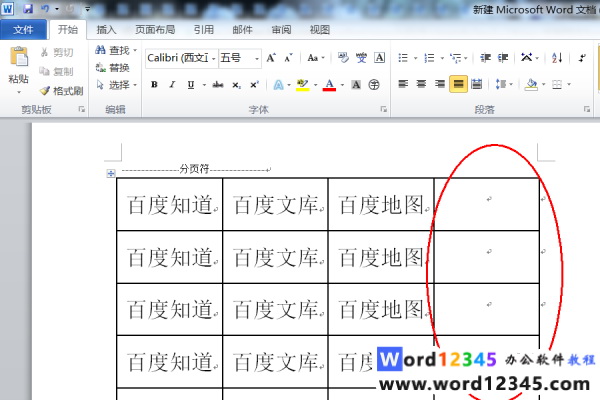Apply red font color
This screenshot has height=400, width=600.
pyautogui.click(x=329, y=85)
